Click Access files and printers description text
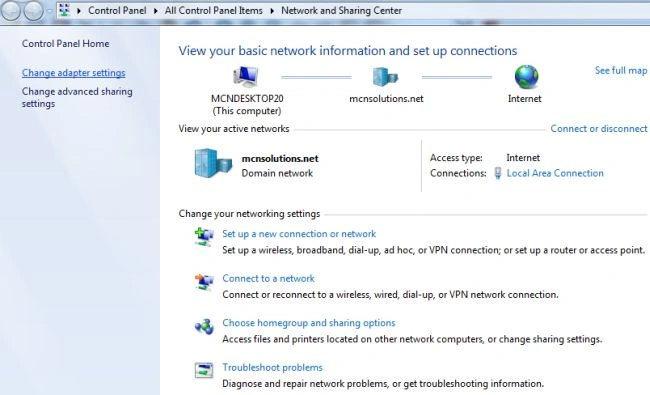Viewport: 650px width, 395px height. pyautogui.click(x=412, y=339)
